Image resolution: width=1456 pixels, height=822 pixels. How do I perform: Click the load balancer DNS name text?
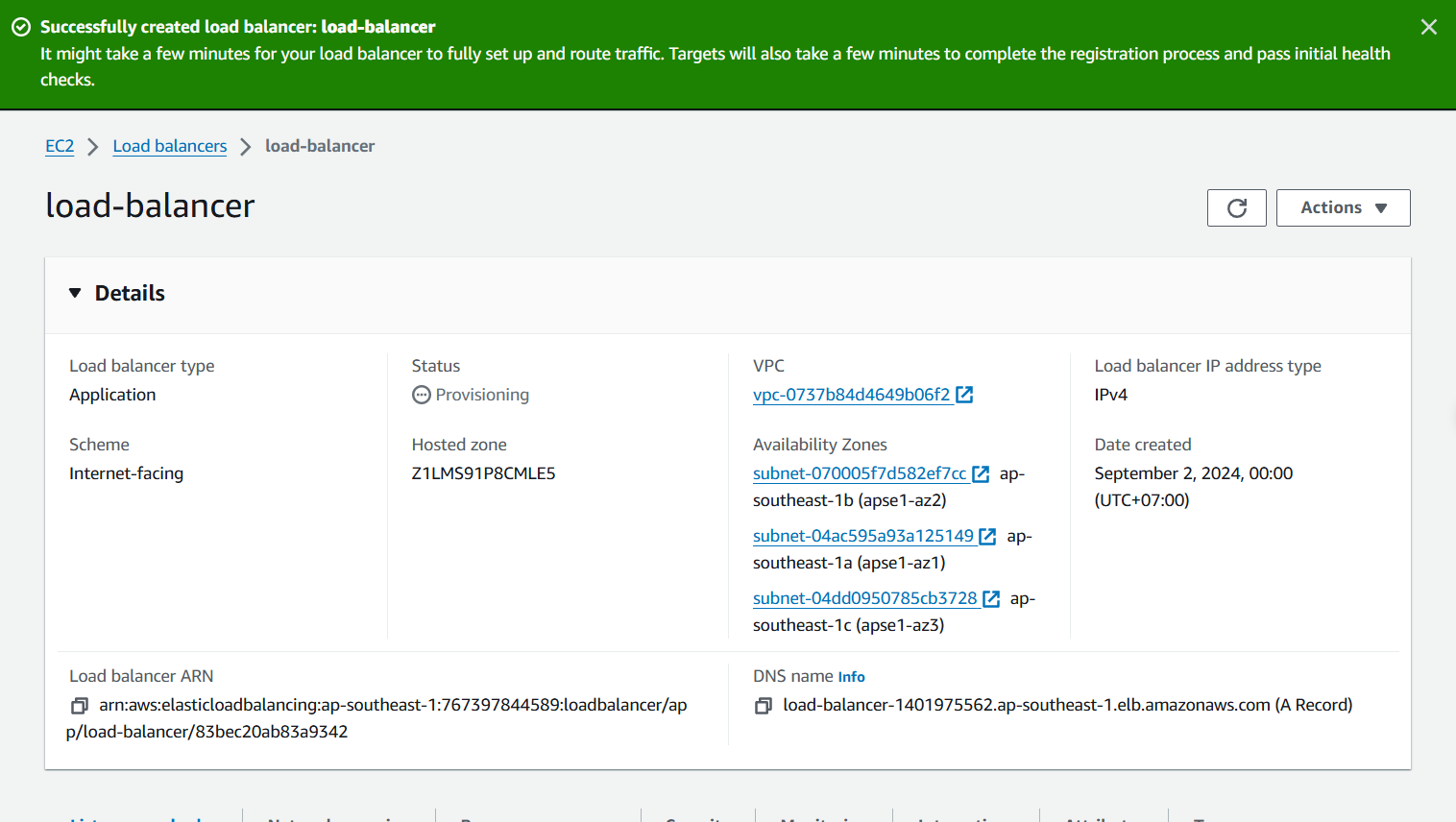click(1026, 705)
